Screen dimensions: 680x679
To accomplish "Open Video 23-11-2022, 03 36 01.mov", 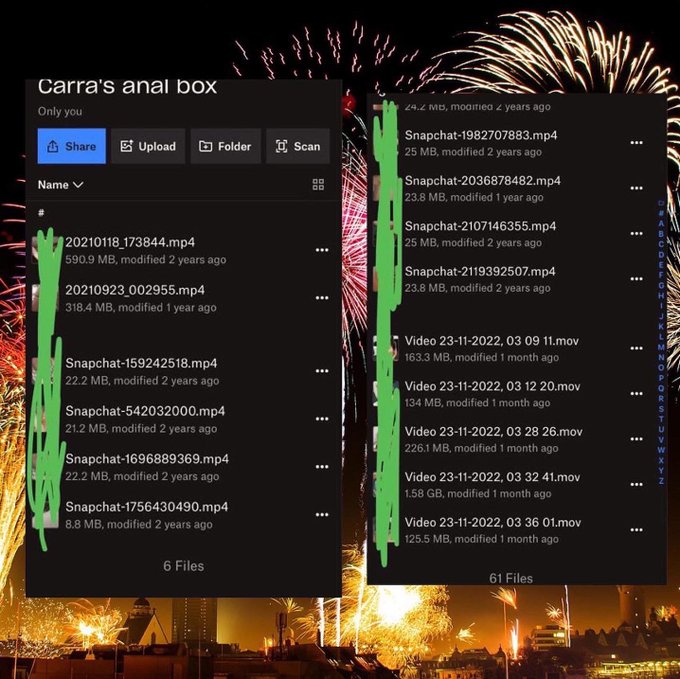I will coord(510,530).
